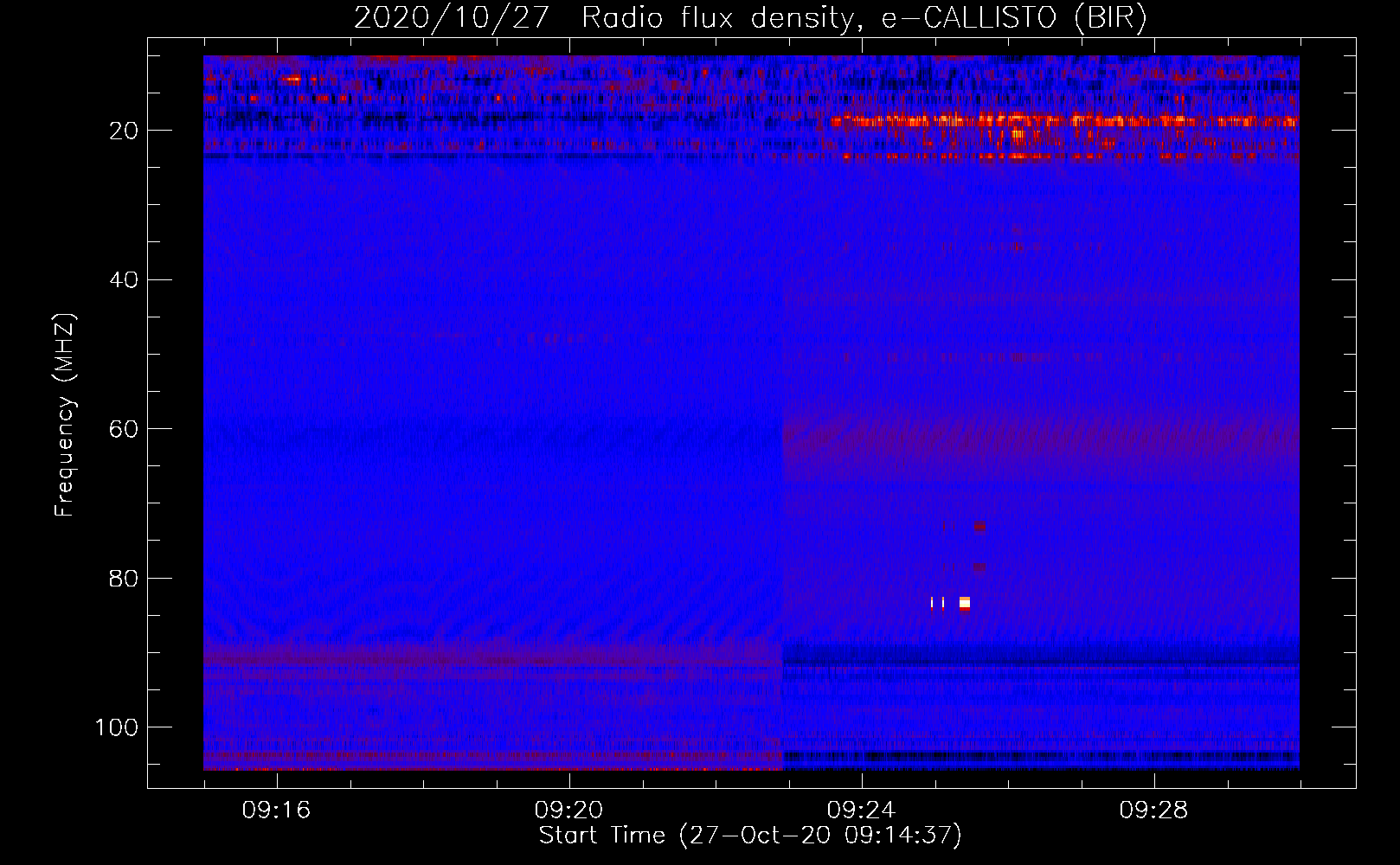The height and width of the screenshot is (865, 1400).
Task: Click the 'Frequency (MHZ)' y-axis label
Action: [65, 415]
